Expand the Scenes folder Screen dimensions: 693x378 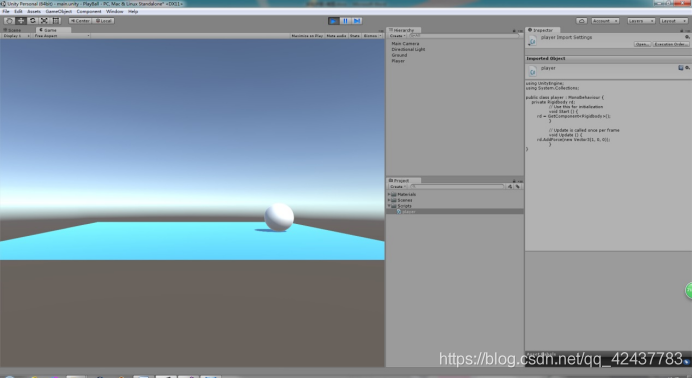389,200
